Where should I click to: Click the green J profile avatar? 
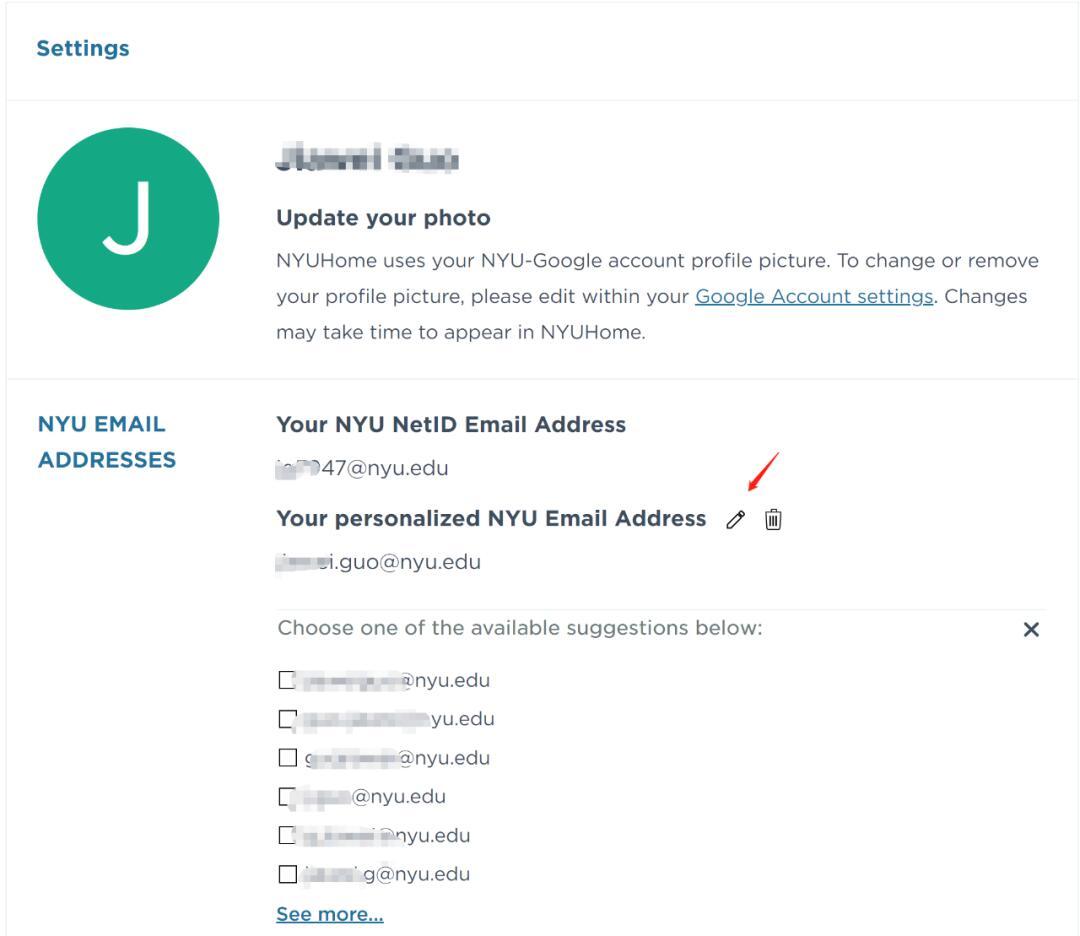[x=128, y=218]
